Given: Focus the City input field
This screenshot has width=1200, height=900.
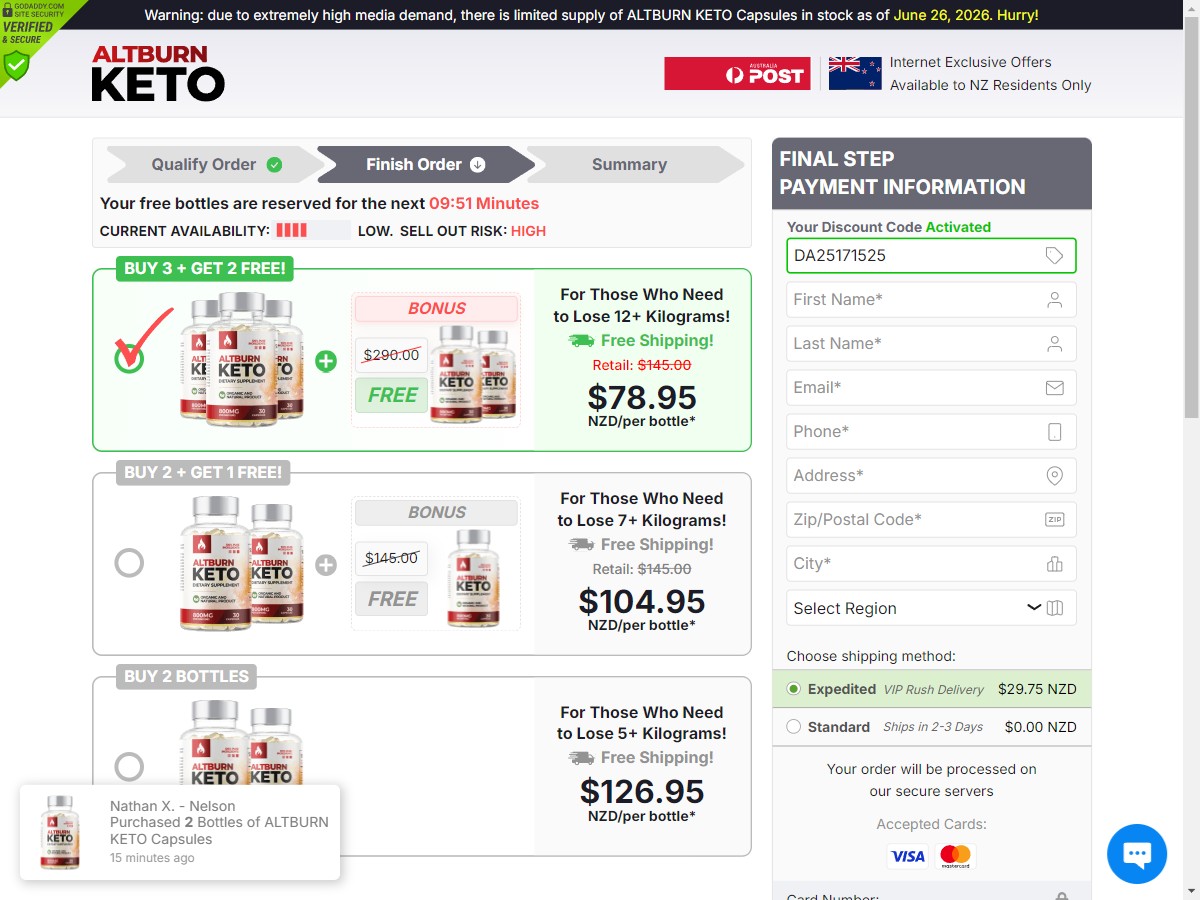Looking at the screenshot, I should pos(931,564).
